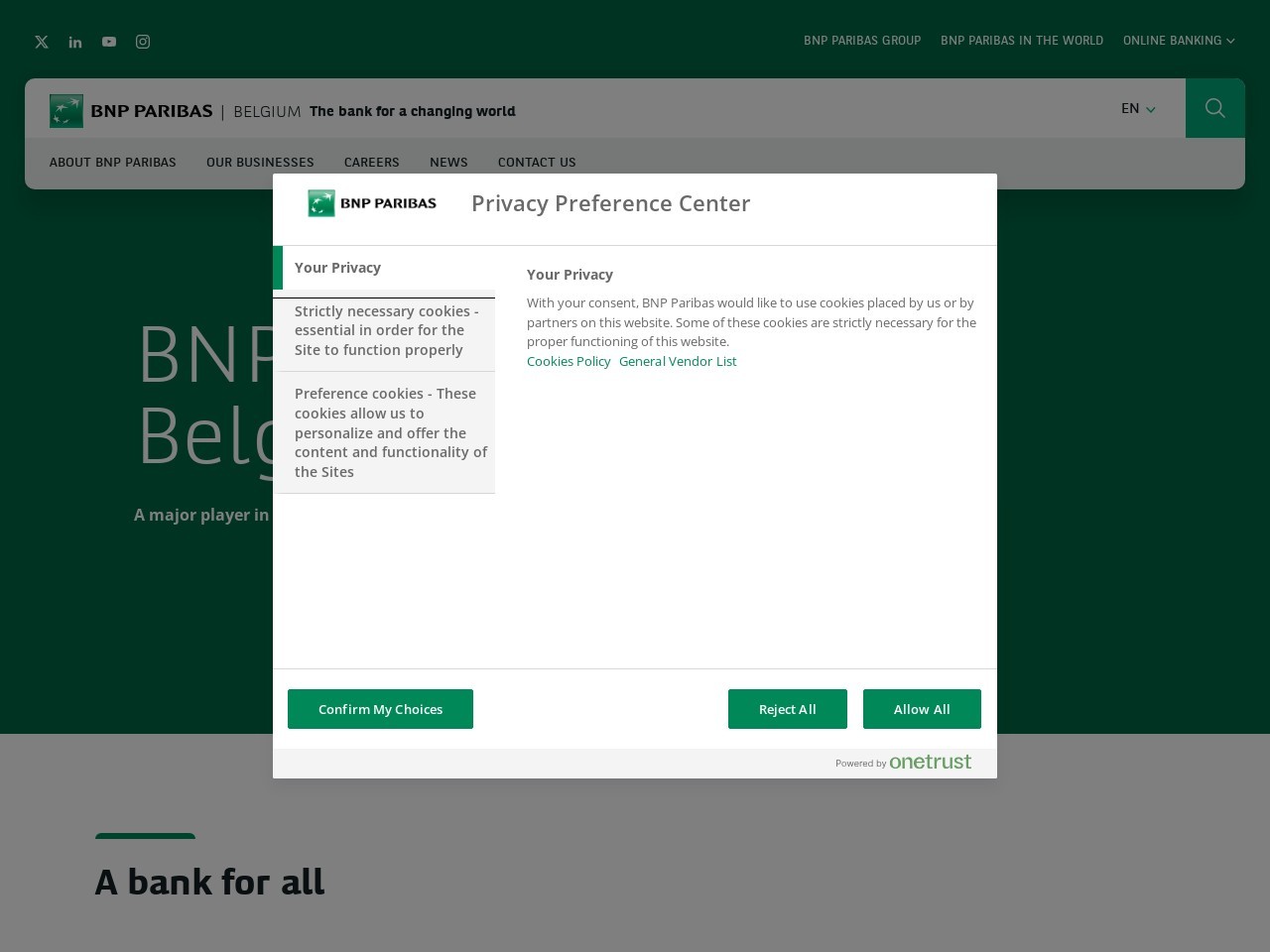Viewport: 1270px width, 952px height.
Task: Open the YouTube social icon
Action: (x=109, y=42)
